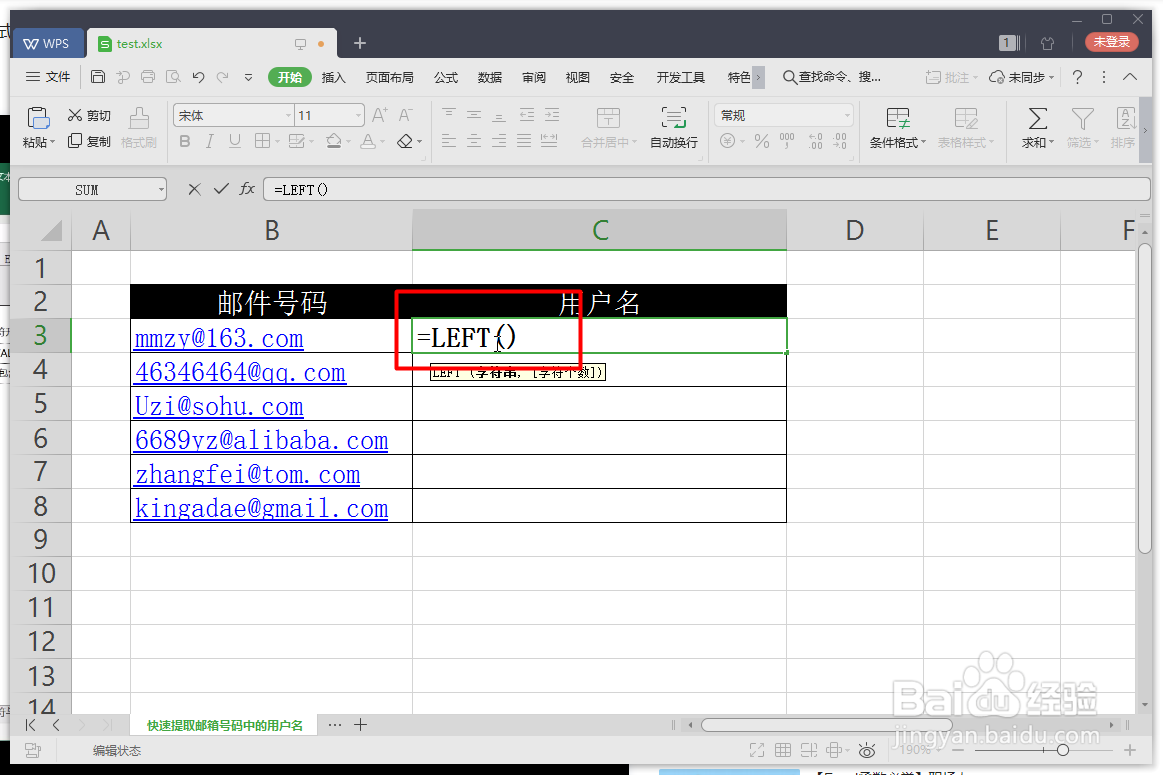Click the 查找命令 search command box
1163x775 pixels.
tap(832, 77)
